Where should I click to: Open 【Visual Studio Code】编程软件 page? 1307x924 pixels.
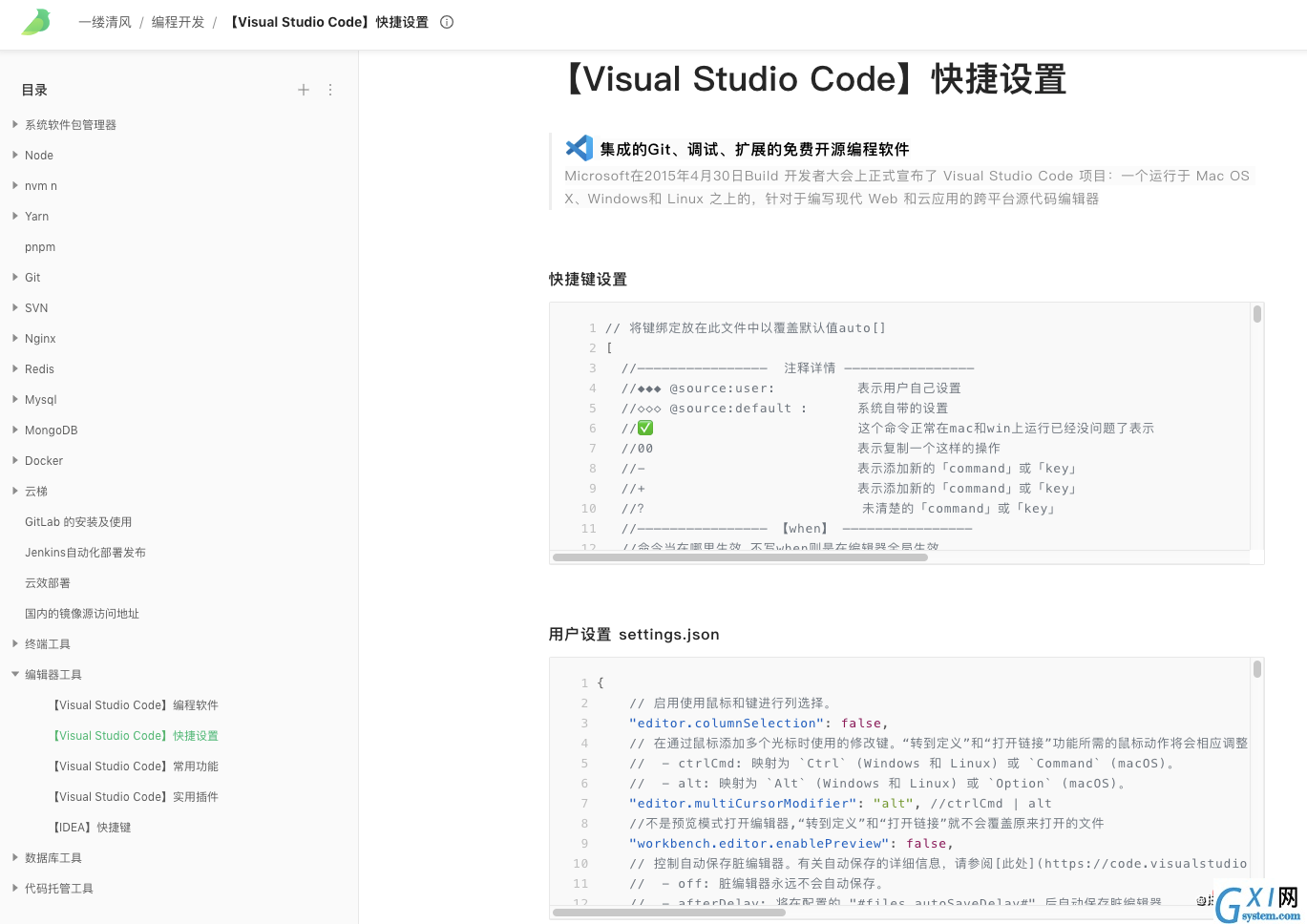pyautogui.click(x=135, y=705)
